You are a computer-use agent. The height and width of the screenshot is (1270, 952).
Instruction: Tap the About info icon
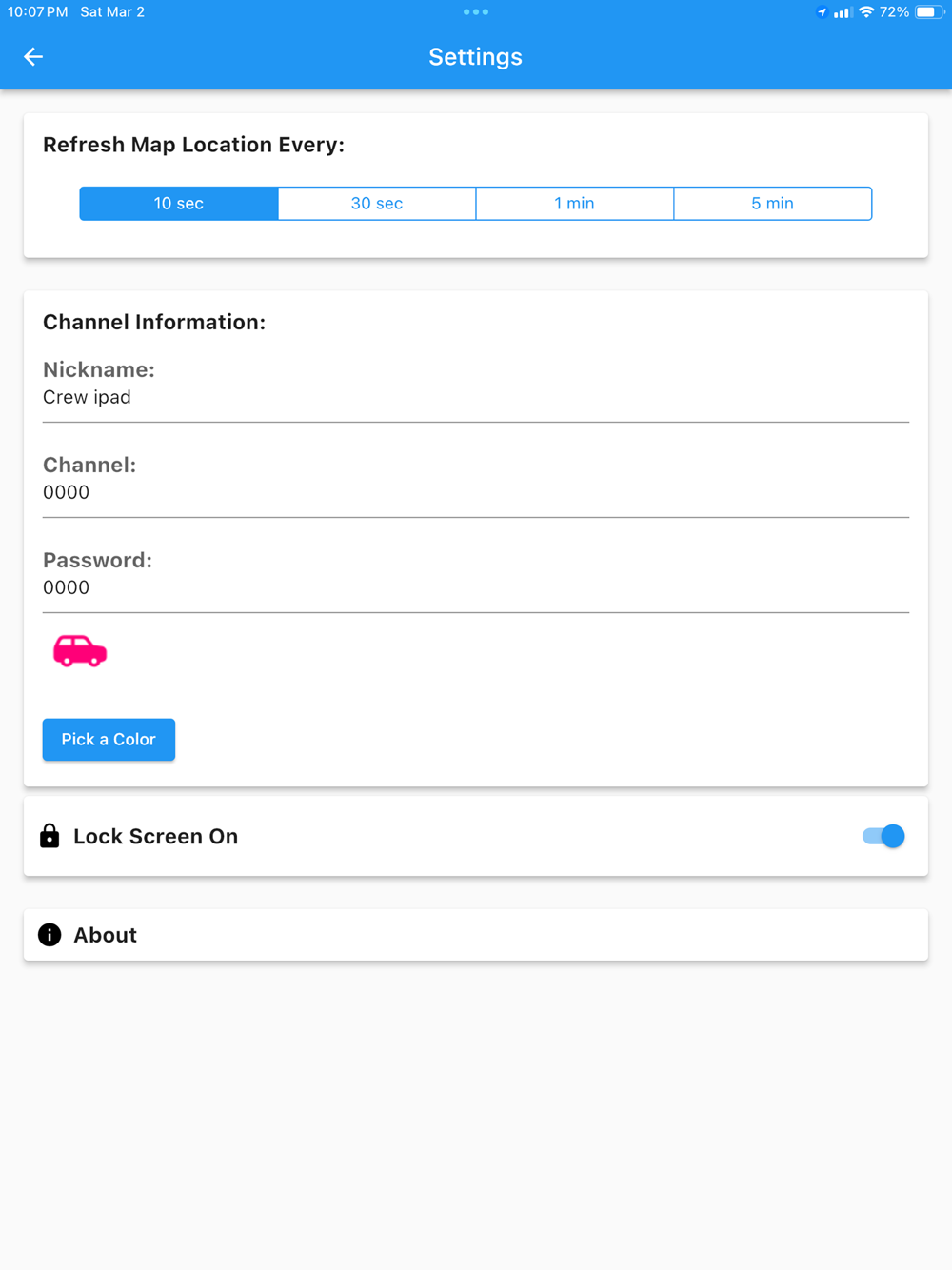50,935
